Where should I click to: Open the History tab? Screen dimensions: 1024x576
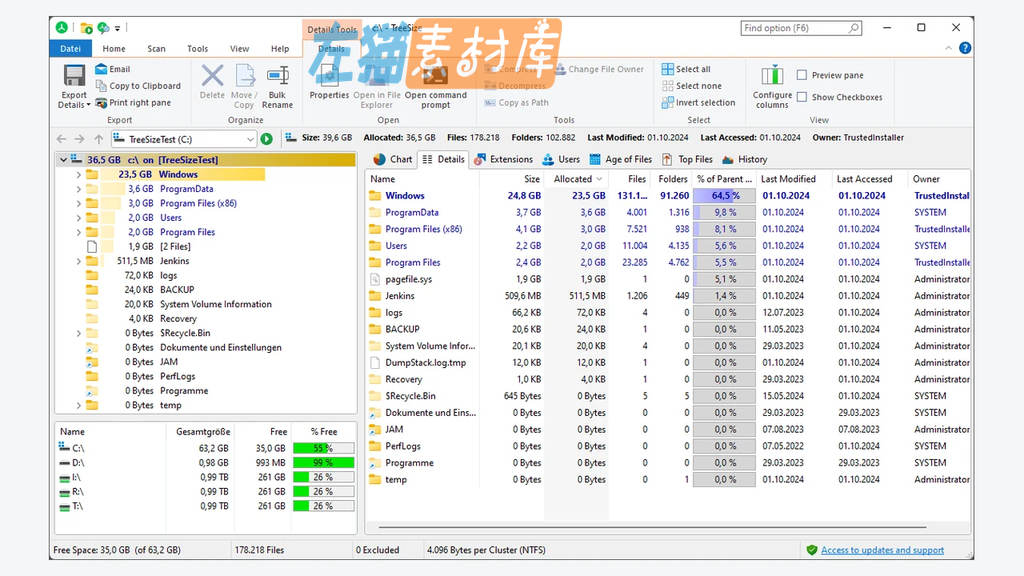[744, 159]
